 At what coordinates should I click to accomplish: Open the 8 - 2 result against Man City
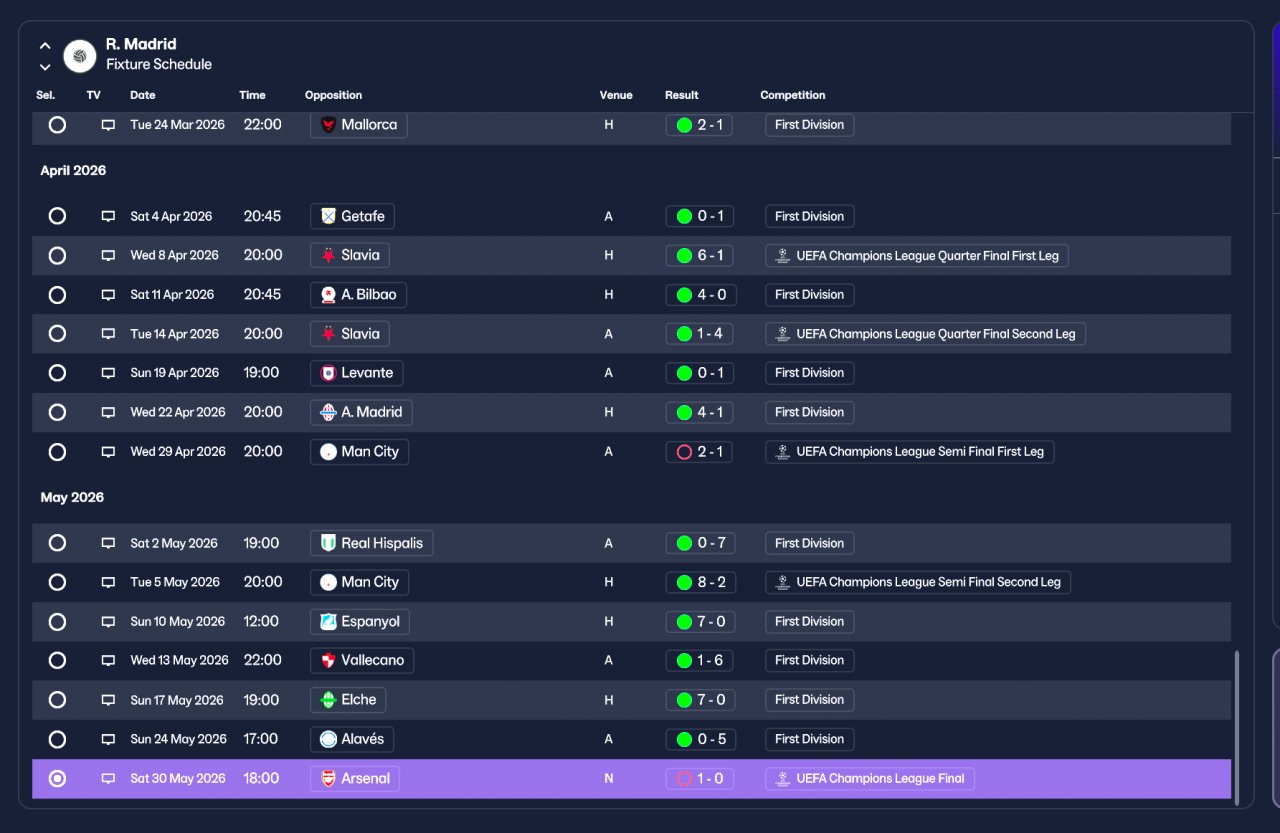pyautogui.click(x=700, y=582)
